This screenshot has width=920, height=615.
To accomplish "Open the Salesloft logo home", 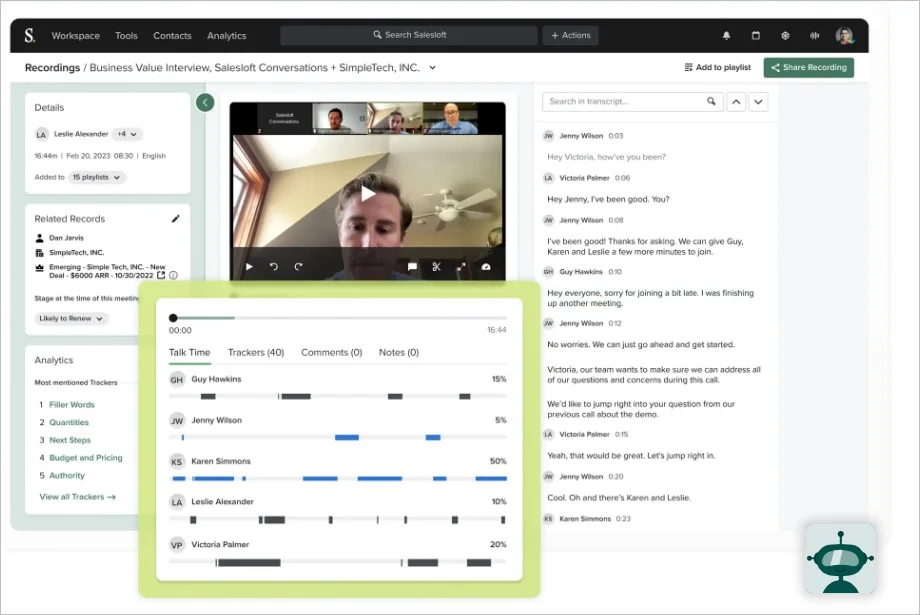I will click(x=29, y=36).
